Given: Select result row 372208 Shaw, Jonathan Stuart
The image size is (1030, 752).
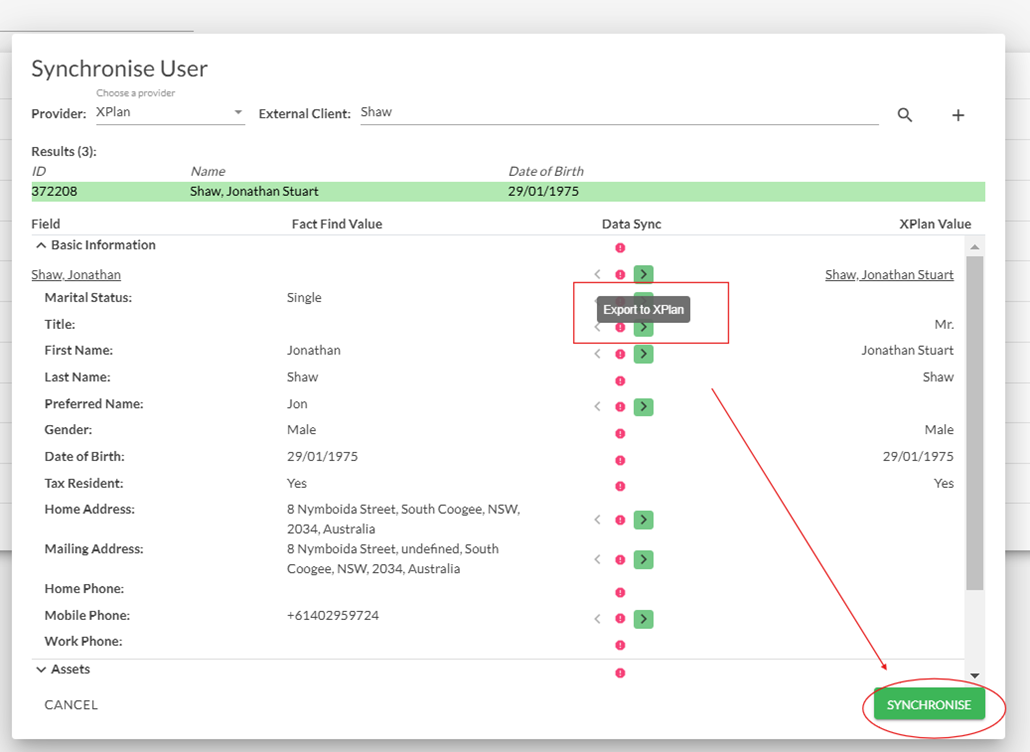Looking at the screenshot, I should point(508,191).
